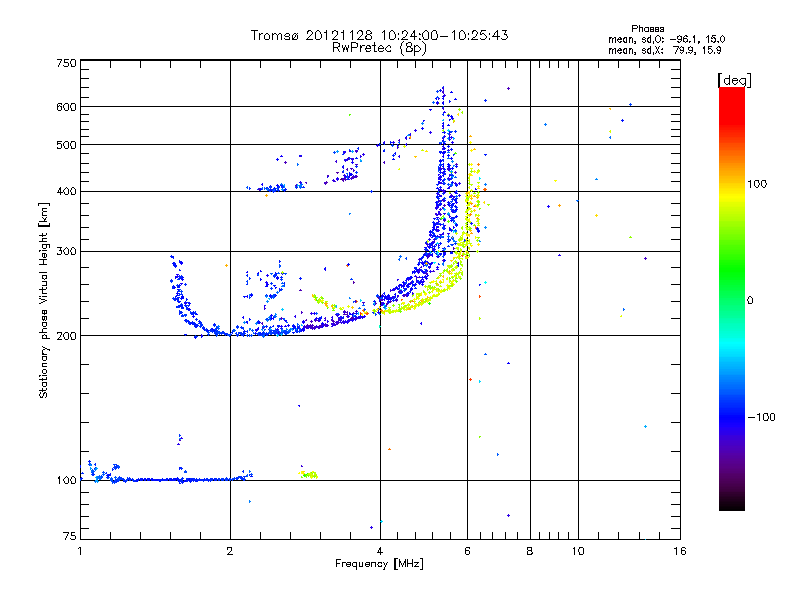Select the 'mean, sd,X: 79.9, 15.9' text
Image resolution: width=800 pixels, height=600 pixels.
[664, 50]
